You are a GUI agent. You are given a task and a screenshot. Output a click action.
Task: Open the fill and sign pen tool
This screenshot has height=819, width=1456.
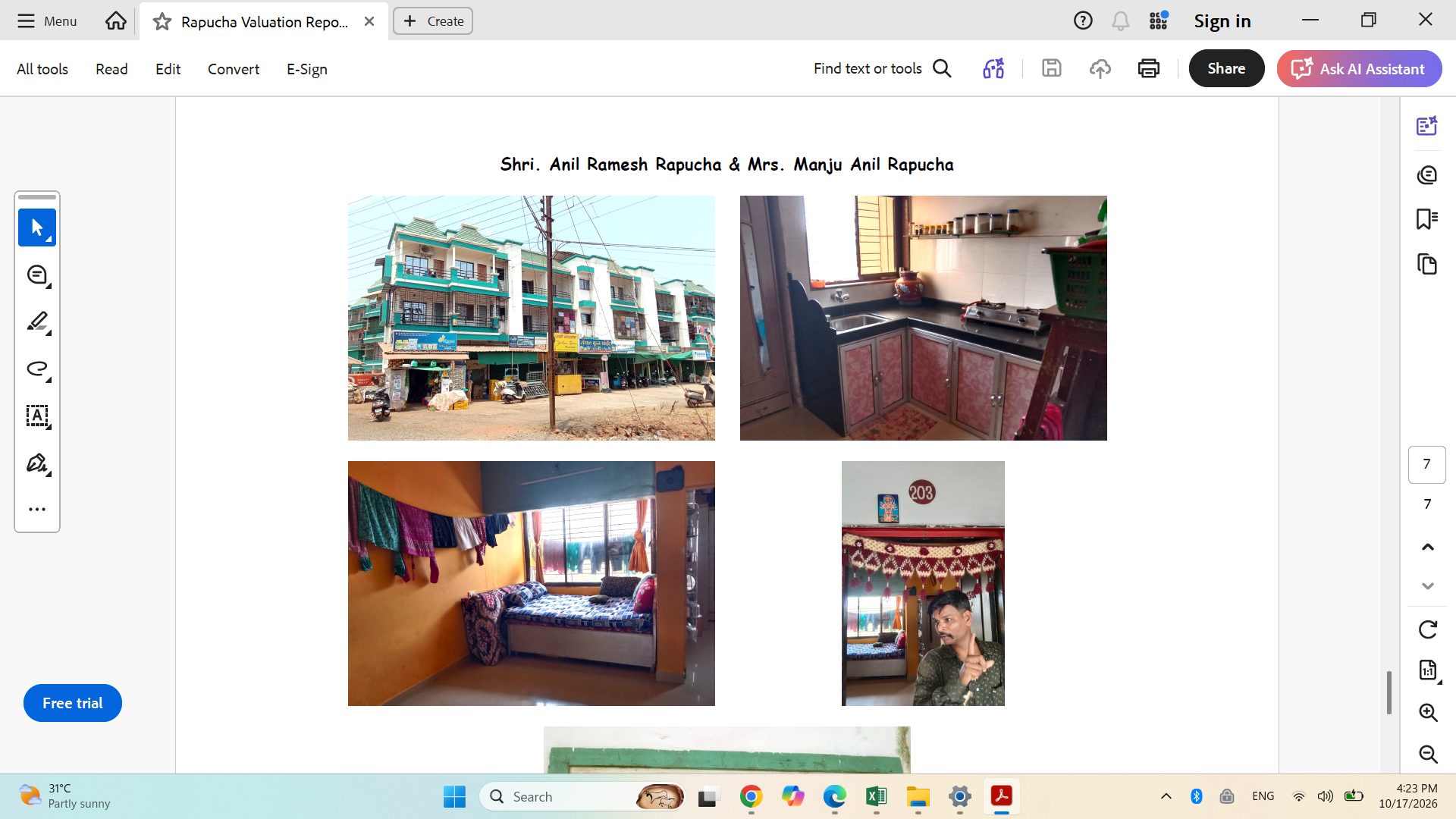coord(37,463)
